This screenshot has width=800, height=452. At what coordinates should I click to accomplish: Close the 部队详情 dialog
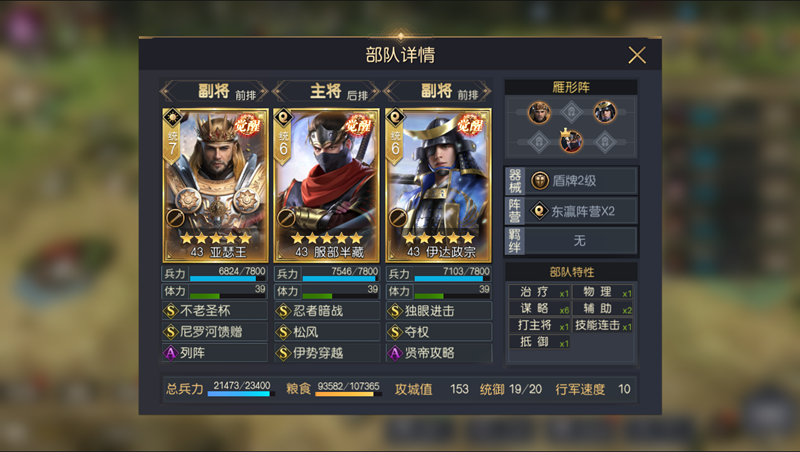tap(637, 55)
